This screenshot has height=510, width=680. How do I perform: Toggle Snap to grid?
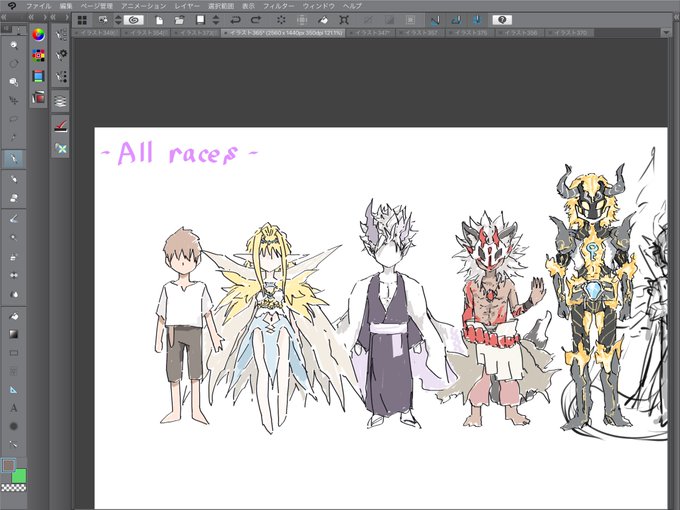477,20
